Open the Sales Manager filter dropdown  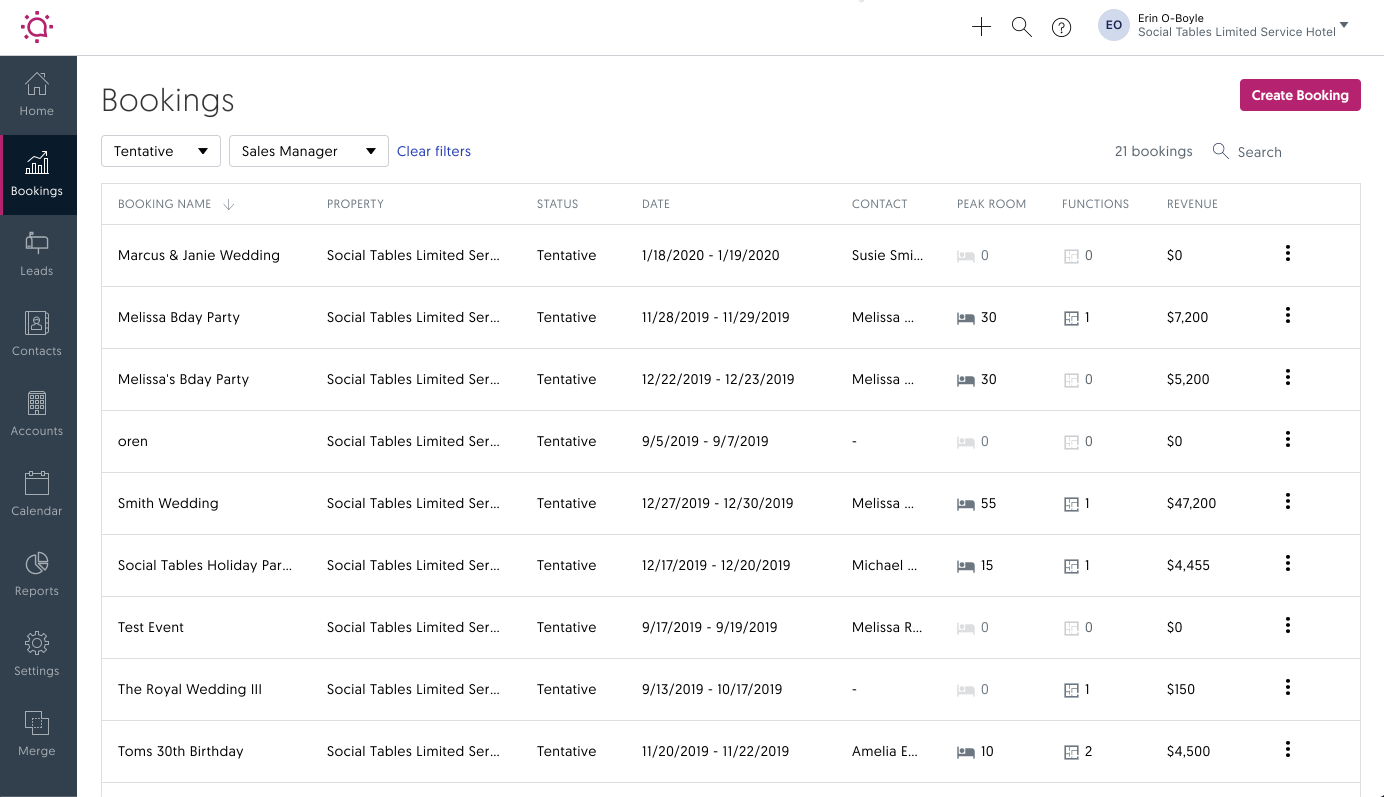[308, 151]
